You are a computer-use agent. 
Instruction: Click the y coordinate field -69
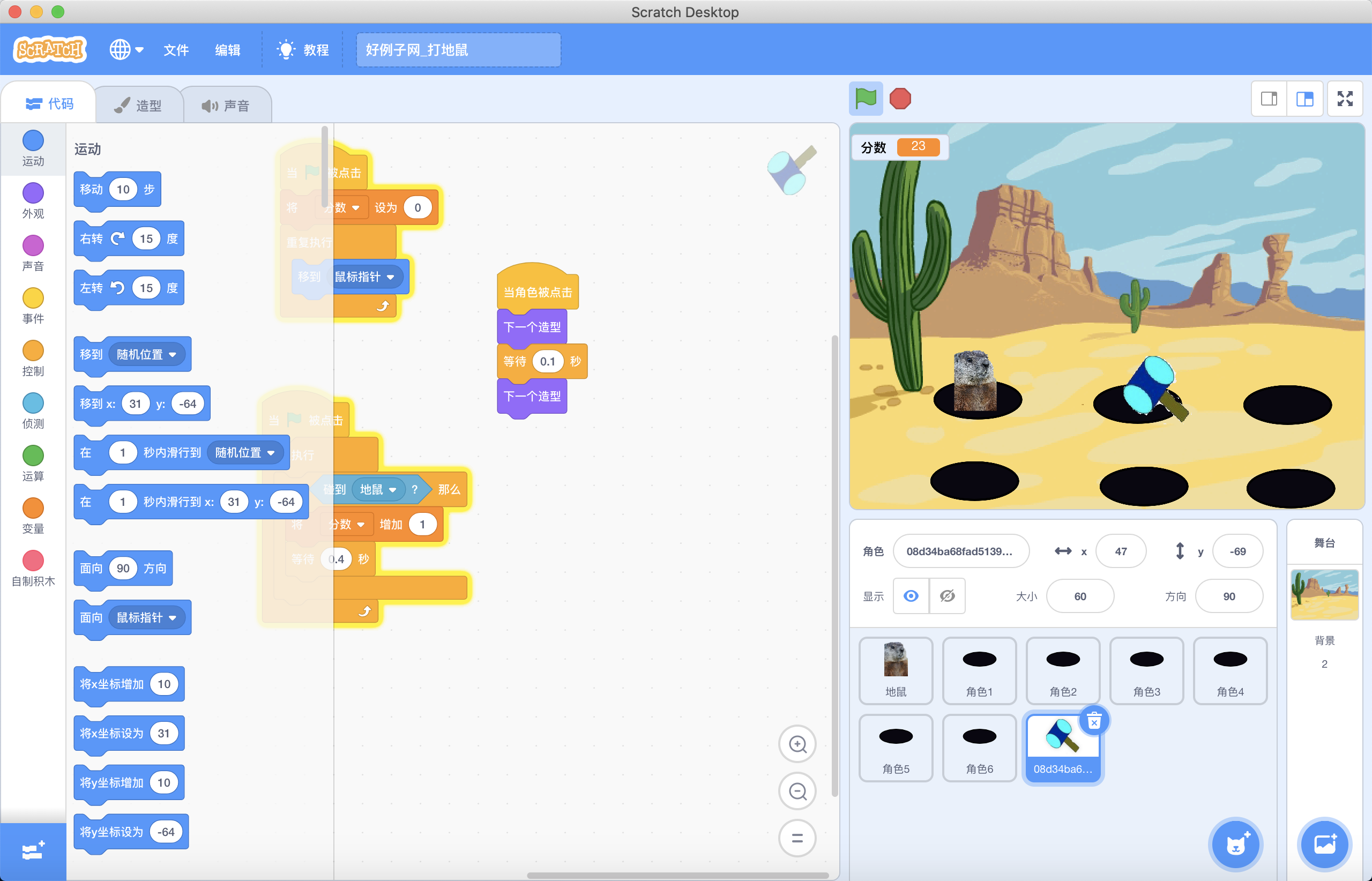[x=1237, y=551]
